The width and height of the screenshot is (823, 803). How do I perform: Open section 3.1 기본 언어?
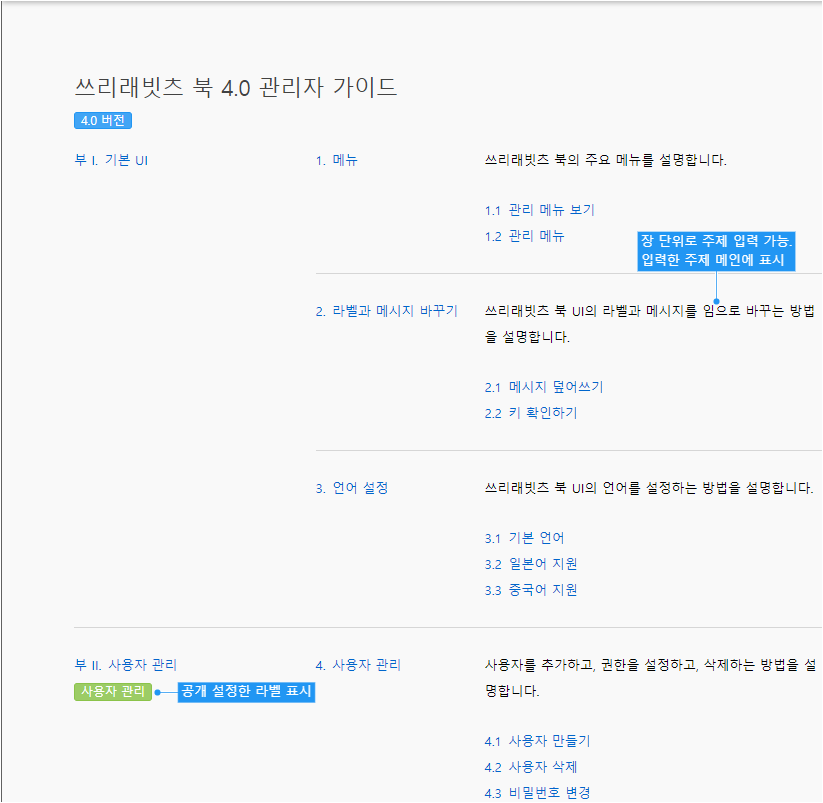point(524,538)
